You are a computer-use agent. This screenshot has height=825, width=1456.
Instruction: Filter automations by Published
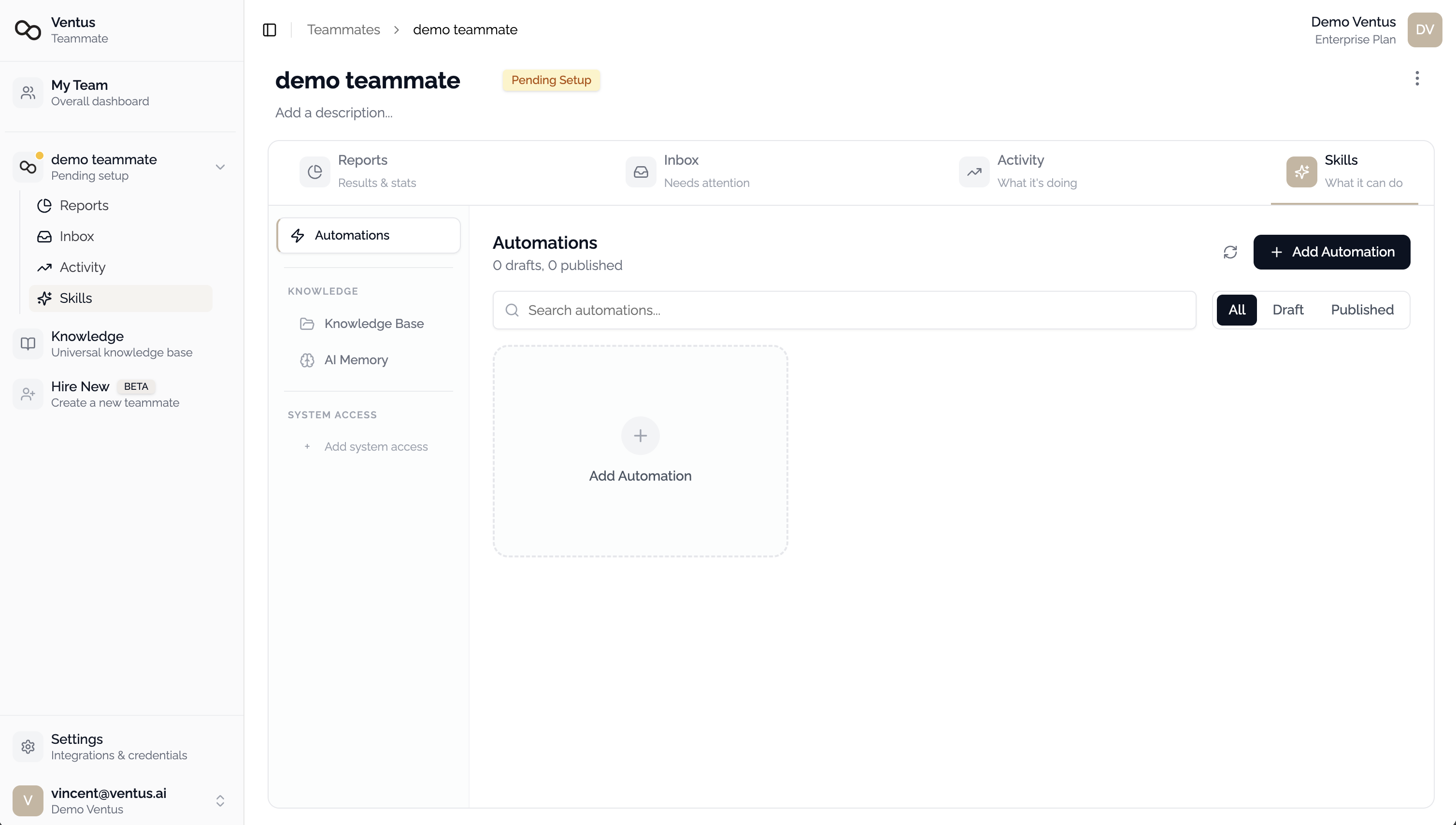pyautogui.click(x=1362, y=309)
